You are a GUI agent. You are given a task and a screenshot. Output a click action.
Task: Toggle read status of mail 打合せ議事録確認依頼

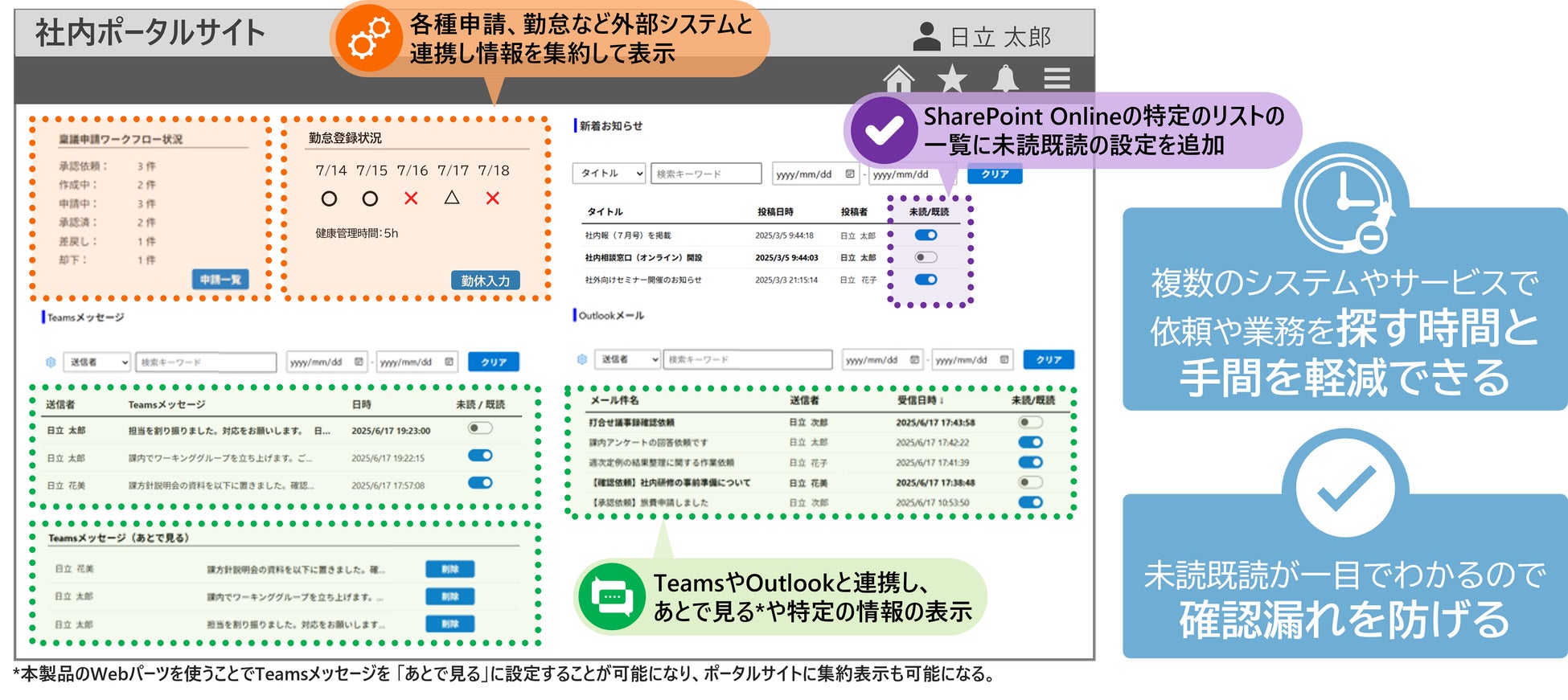pos(1030,422)
